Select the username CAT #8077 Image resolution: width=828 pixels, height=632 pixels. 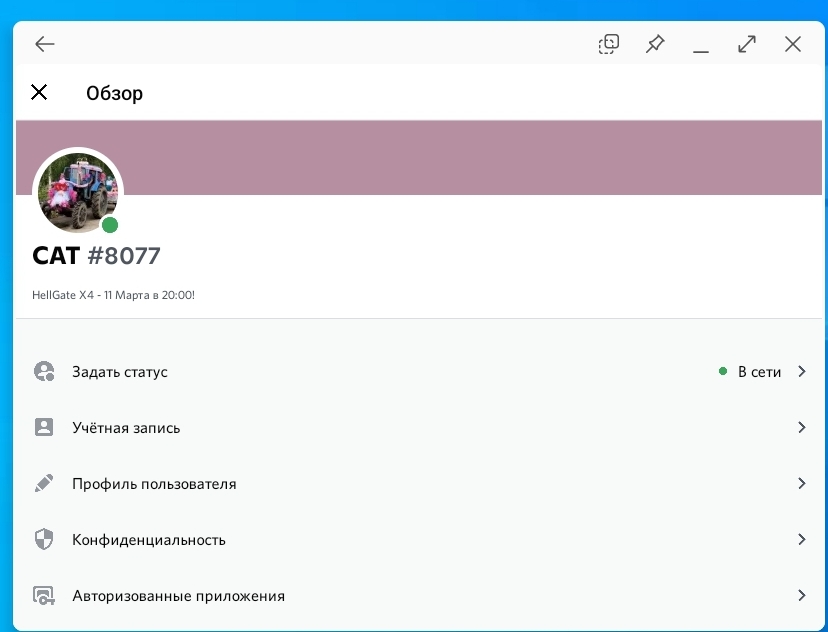pyautogui.click(x=96, y=256)
